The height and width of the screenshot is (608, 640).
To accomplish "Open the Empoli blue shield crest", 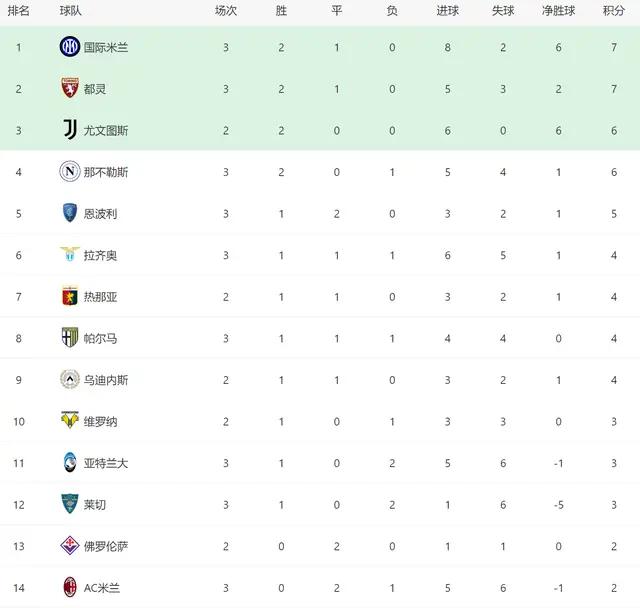I will tap(70, 213).
